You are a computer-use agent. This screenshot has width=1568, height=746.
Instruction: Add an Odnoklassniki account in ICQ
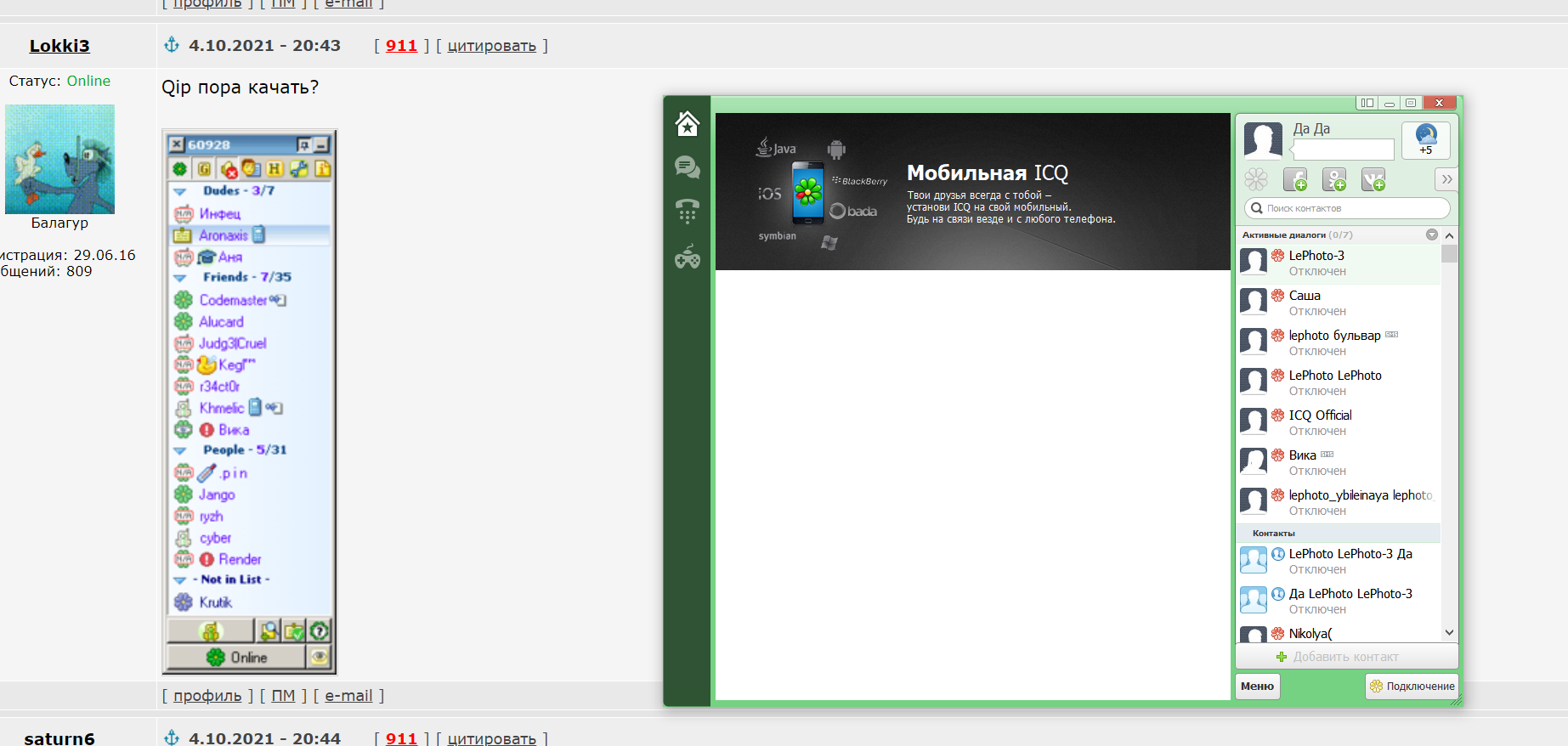click(x=1334, y=179)
